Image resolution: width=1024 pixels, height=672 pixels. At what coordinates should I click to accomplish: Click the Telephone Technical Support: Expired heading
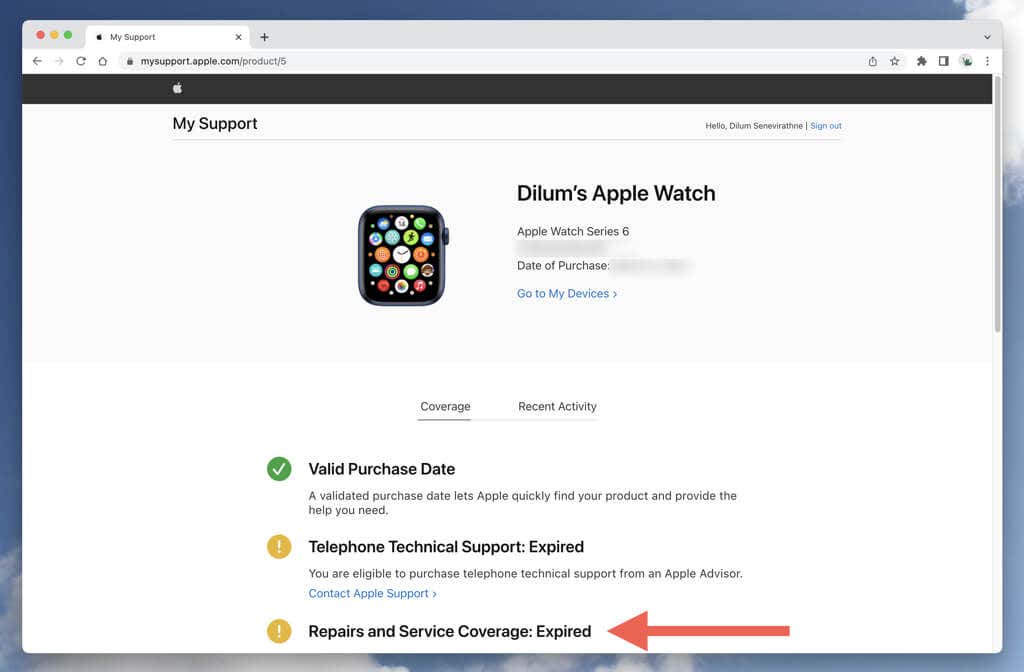pyautogui.click(x=446, y=547)
